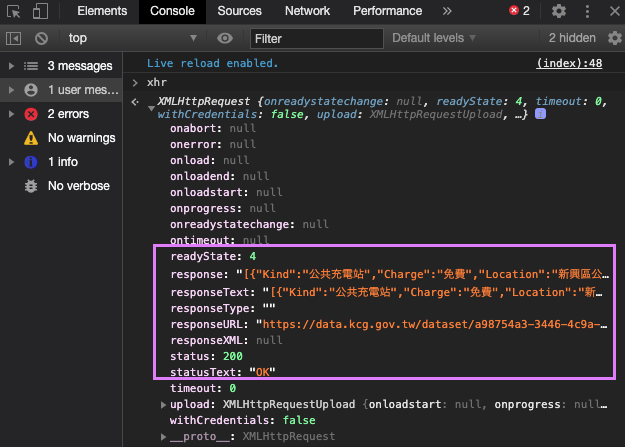The image size is (625, 447).
Task: Toggle the console sidebar panel icon
Action: pos(13,38)
